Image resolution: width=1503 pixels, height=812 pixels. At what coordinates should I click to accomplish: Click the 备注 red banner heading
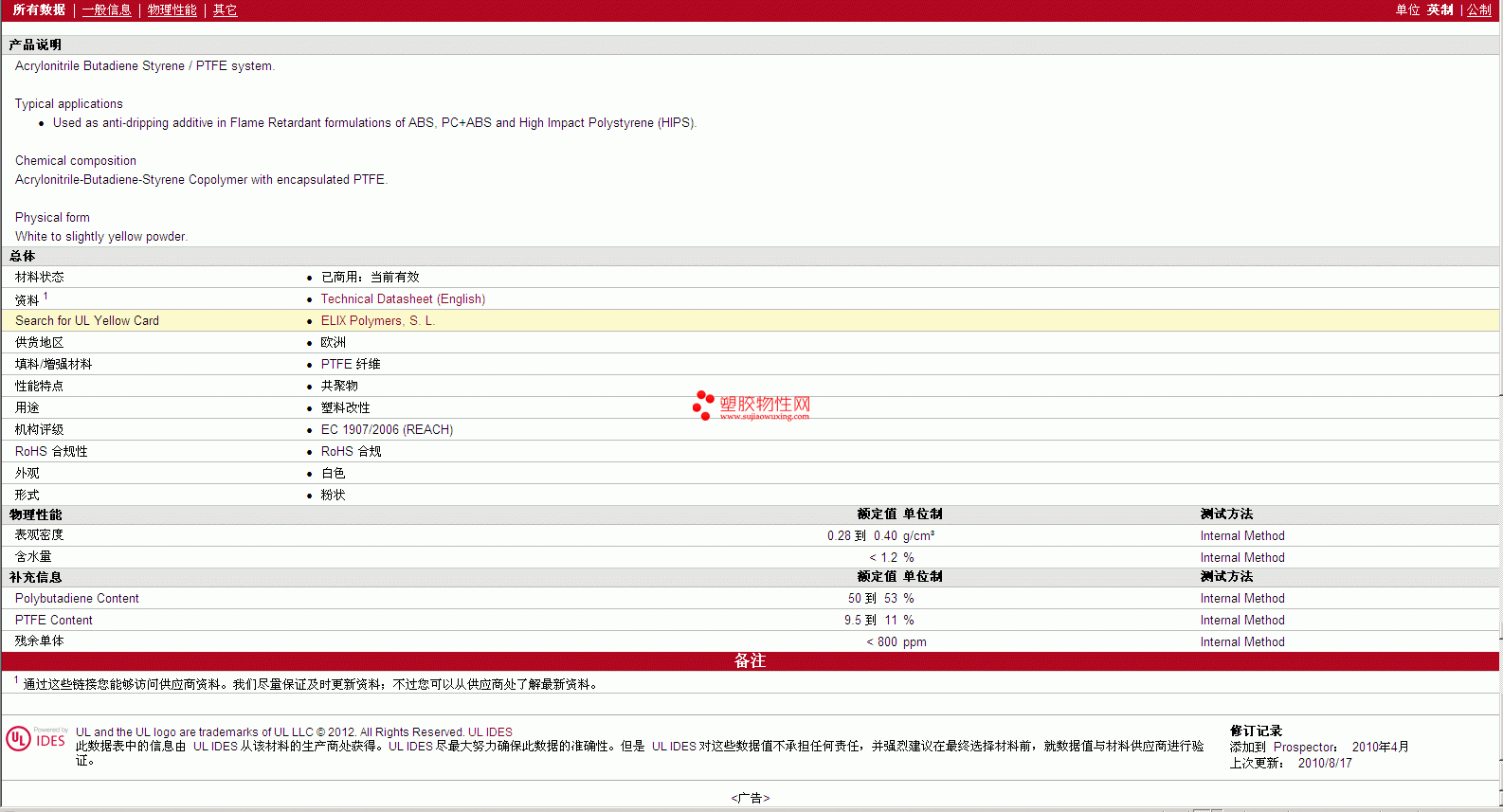[x=750, y=660]
